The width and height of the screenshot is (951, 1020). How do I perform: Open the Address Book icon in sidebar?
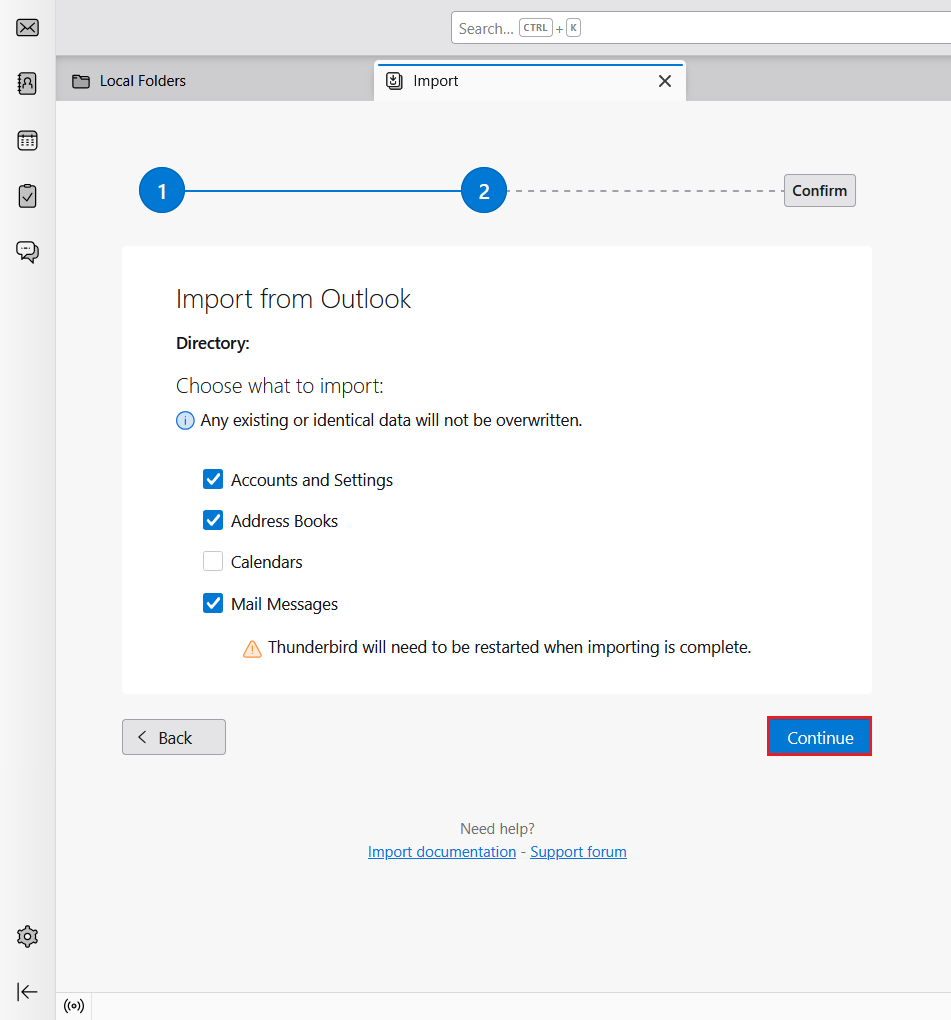tap(27, 83)
